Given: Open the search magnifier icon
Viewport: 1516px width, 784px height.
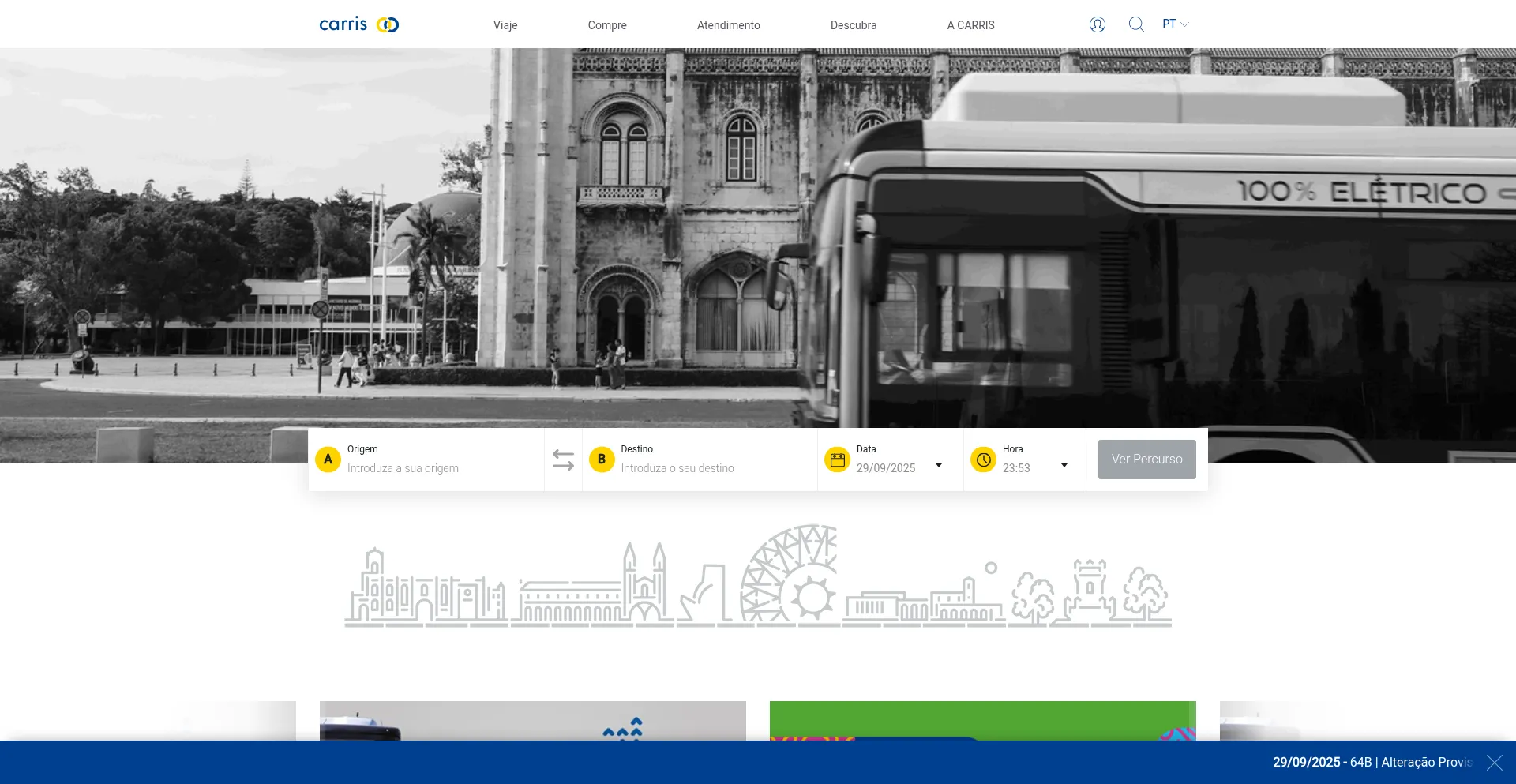Looking at the screenshot, I should coord(1136,24).
